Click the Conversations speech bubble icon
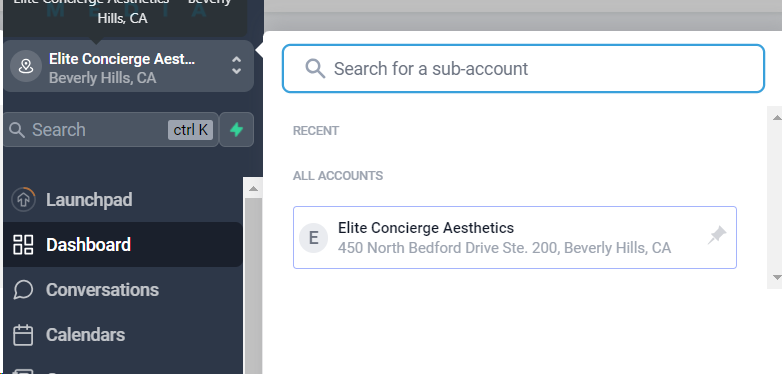Viewport: 782px width, 374px height. 23,290
